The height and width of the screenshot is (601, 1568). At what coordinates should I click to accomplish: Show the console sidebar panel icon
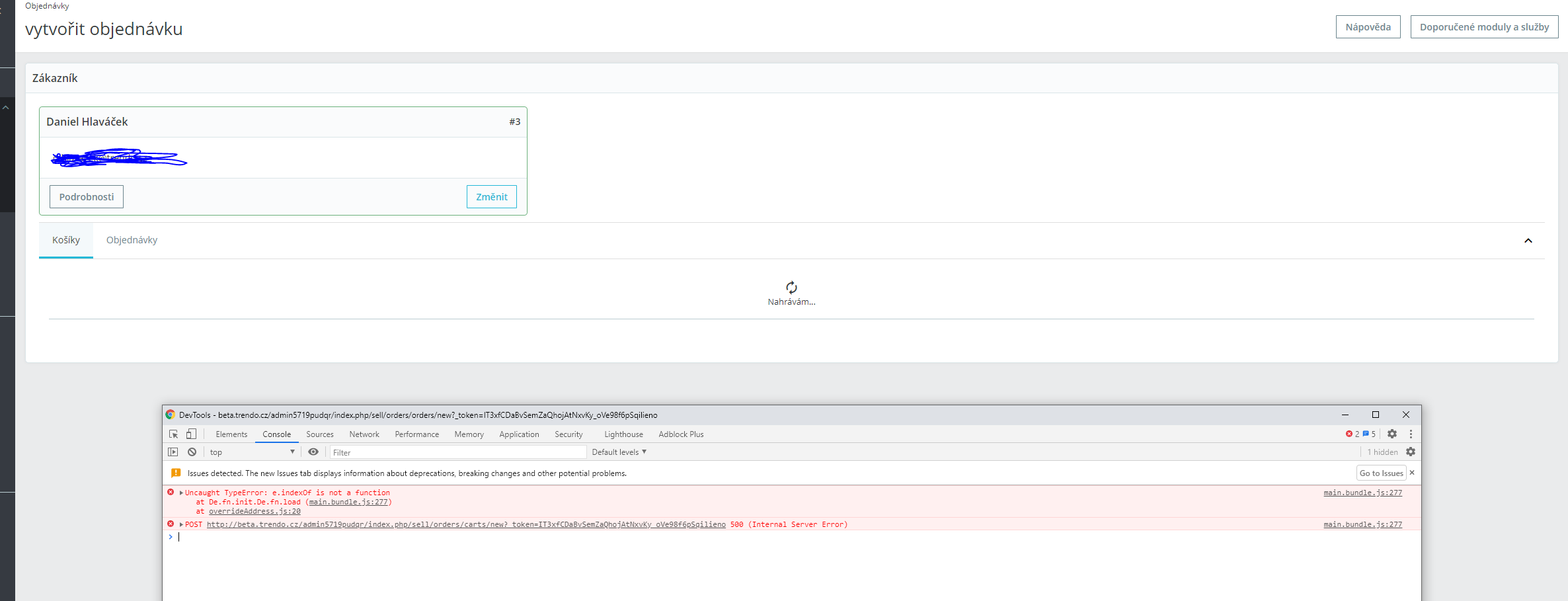[173, 452]
